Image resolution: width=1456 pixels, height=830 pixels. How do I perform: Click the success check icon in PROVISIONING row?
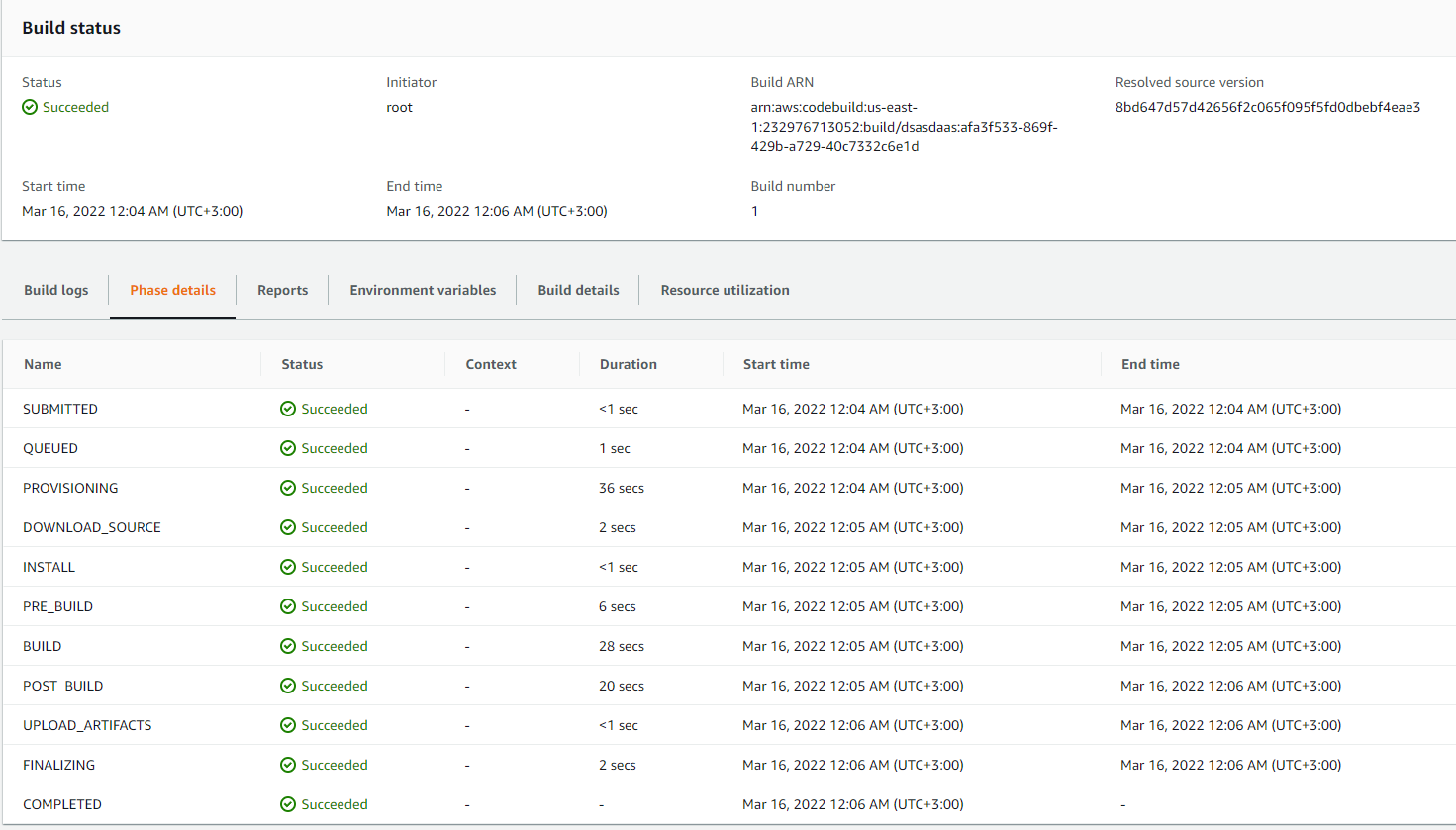click(288, 488)
